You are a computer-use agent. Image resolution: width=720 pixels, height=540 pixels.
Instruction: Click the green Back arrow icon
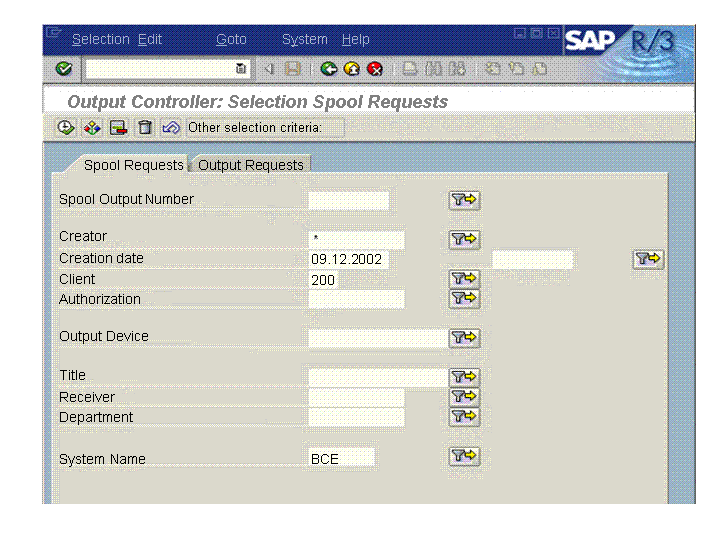tap(328, 69)
